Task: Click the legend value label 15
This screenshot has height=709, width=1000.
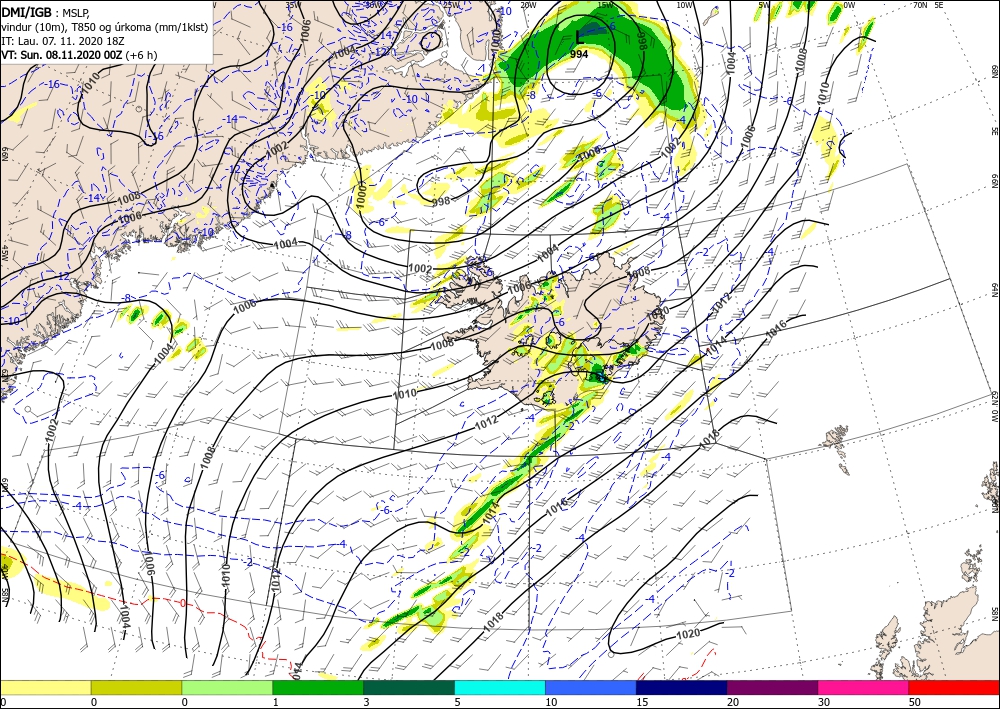Action: click(642, 702)
